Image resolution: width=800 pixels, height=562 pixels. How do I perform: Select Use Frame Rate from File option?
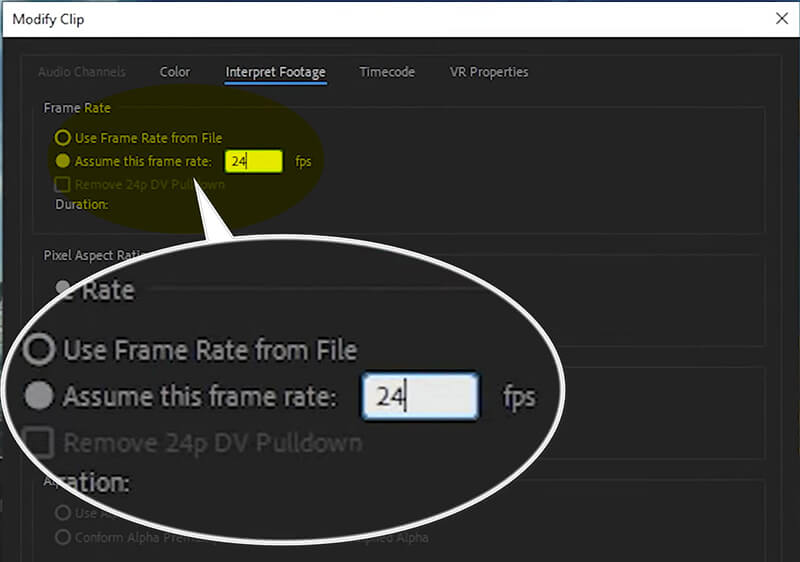[63, 138]
